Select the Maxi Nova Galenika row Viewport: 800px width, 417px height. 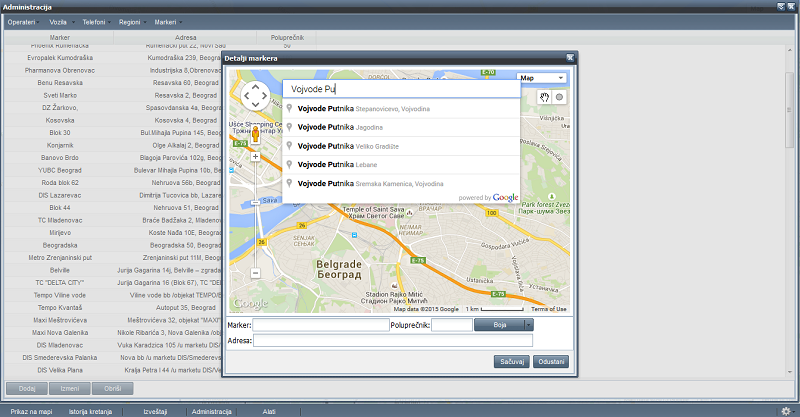point(113,333)
